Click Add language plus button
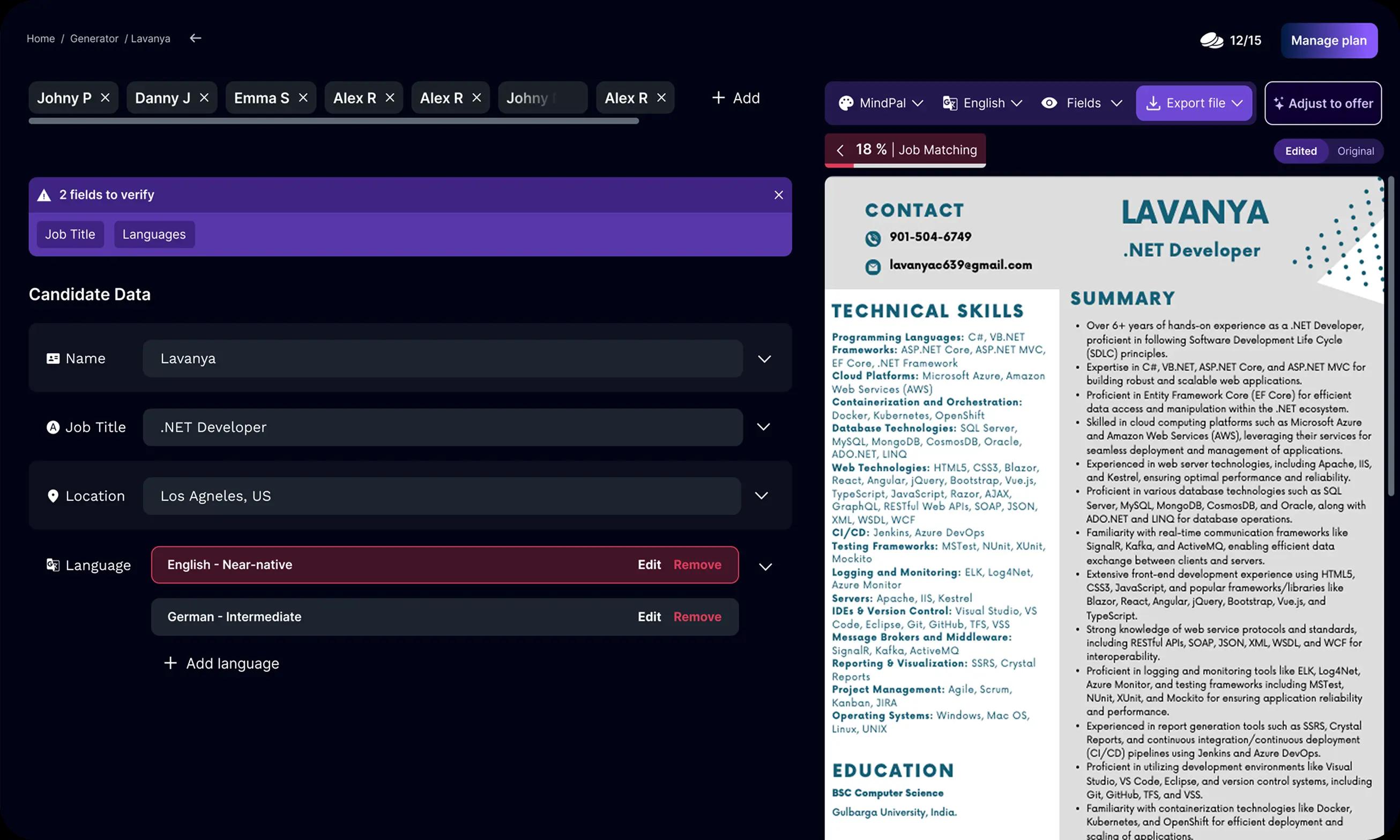Image resolution: width=1400 pixels, height=840 pixels. pos(221,663)
